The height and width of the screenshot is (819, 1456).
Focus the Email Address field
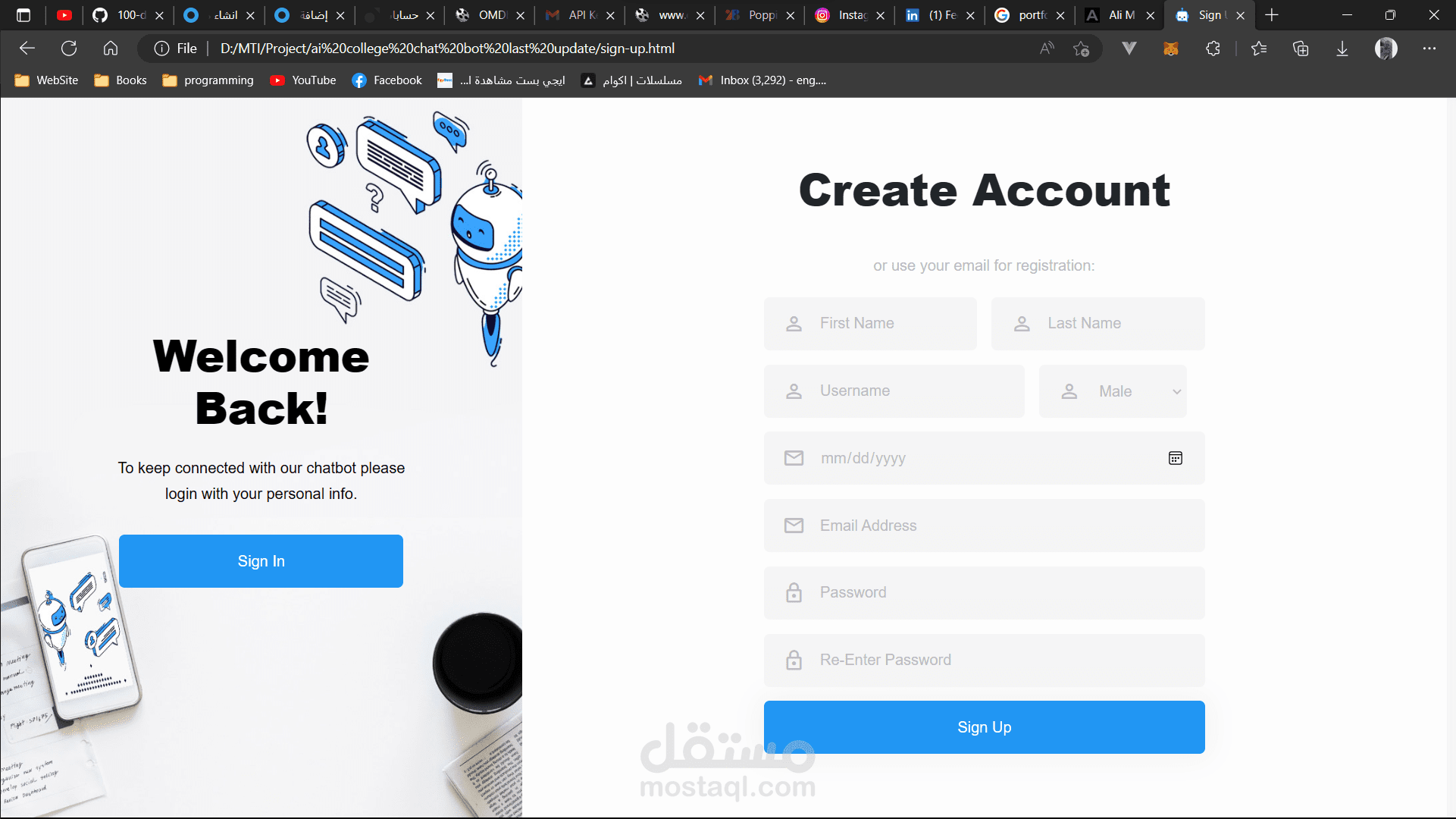(x=984, y=526)
